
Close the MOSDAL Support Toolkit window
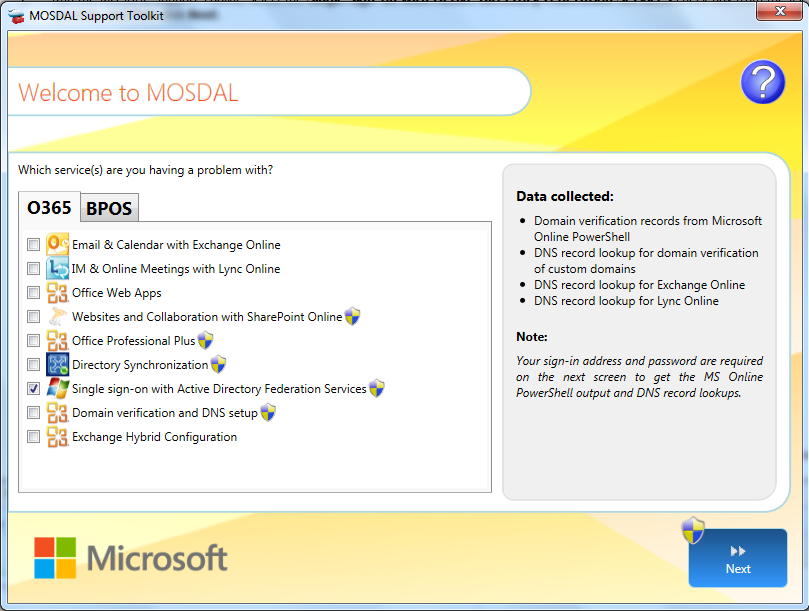click(780, 10)
